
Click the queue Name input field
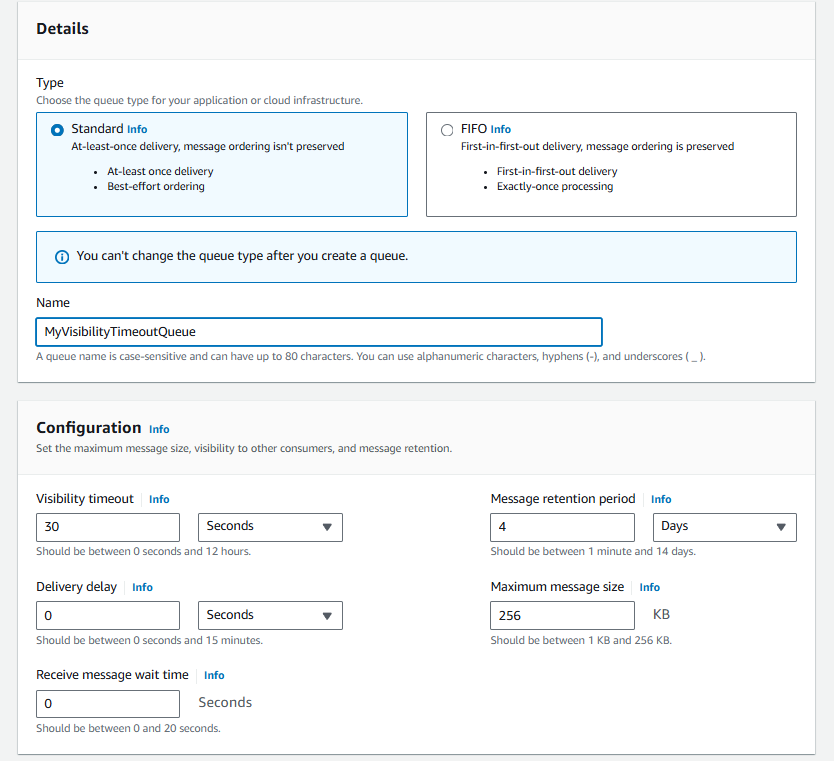pos(319,332)
